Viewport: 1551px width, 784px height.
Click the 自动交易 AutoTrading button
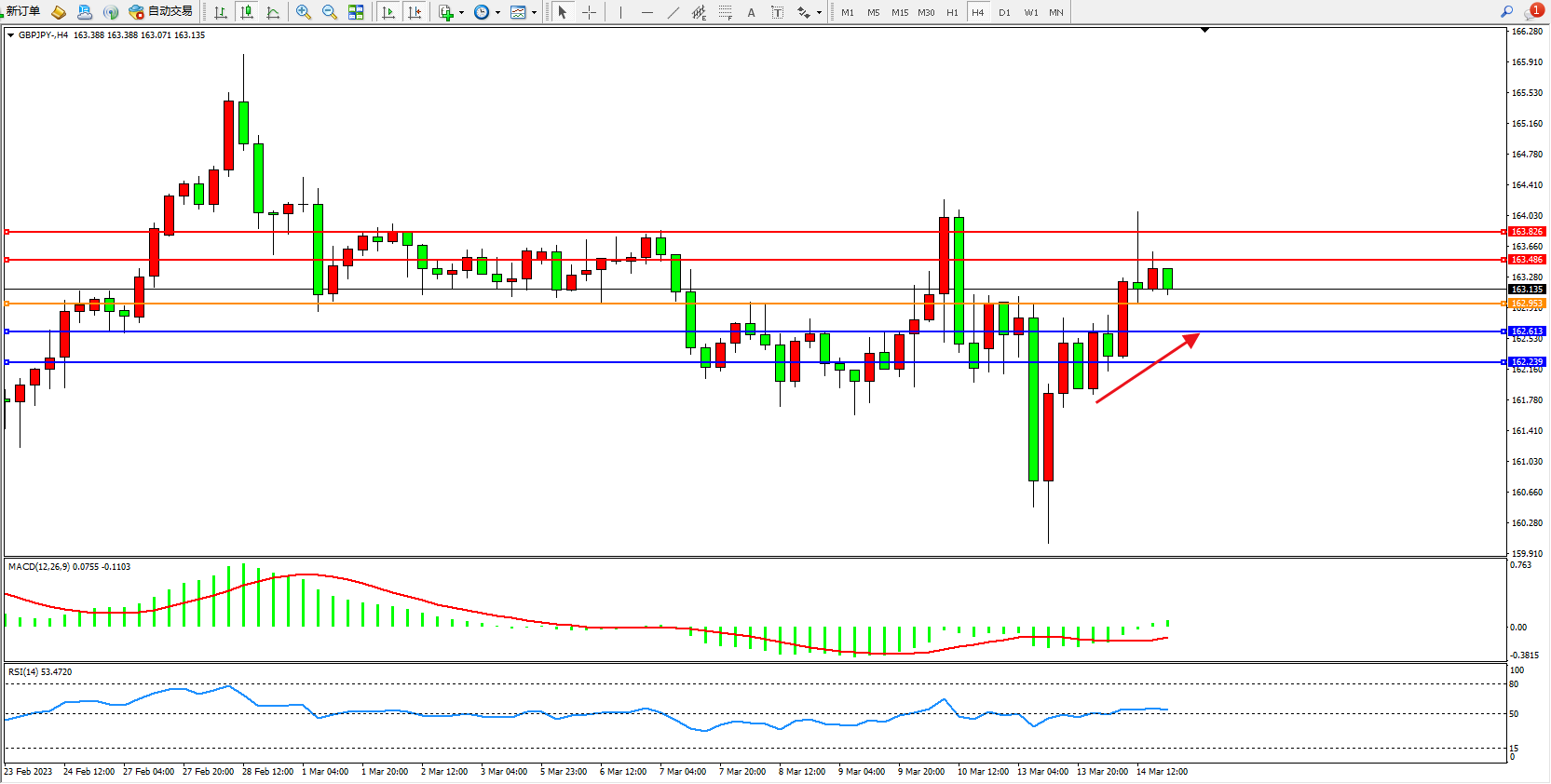(161, 11)
